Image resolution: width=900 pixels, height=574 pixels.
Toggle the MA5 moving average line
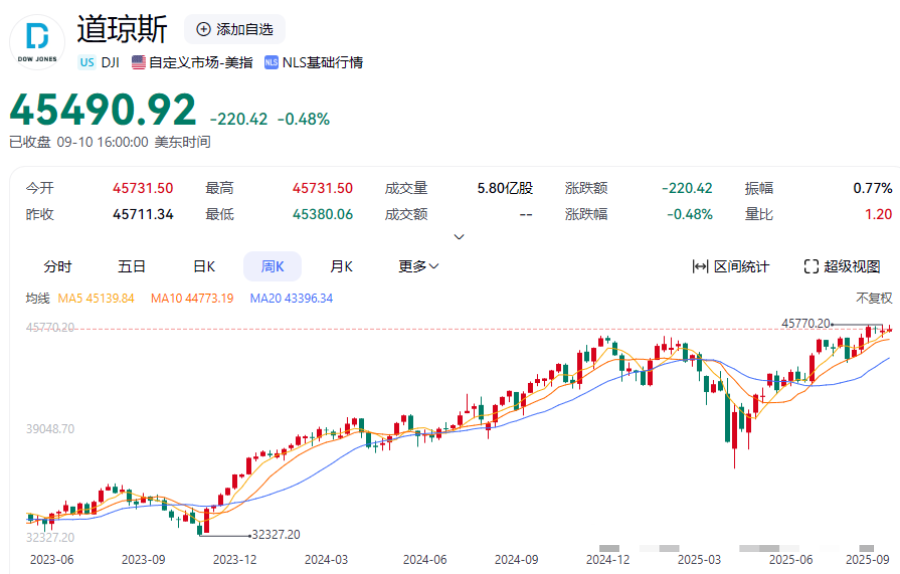tap(96, 298)
